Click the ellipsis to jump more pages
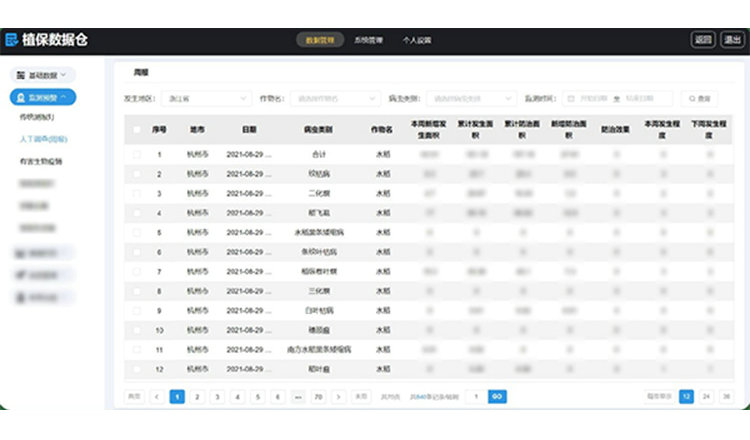 [x=298, y=396]
